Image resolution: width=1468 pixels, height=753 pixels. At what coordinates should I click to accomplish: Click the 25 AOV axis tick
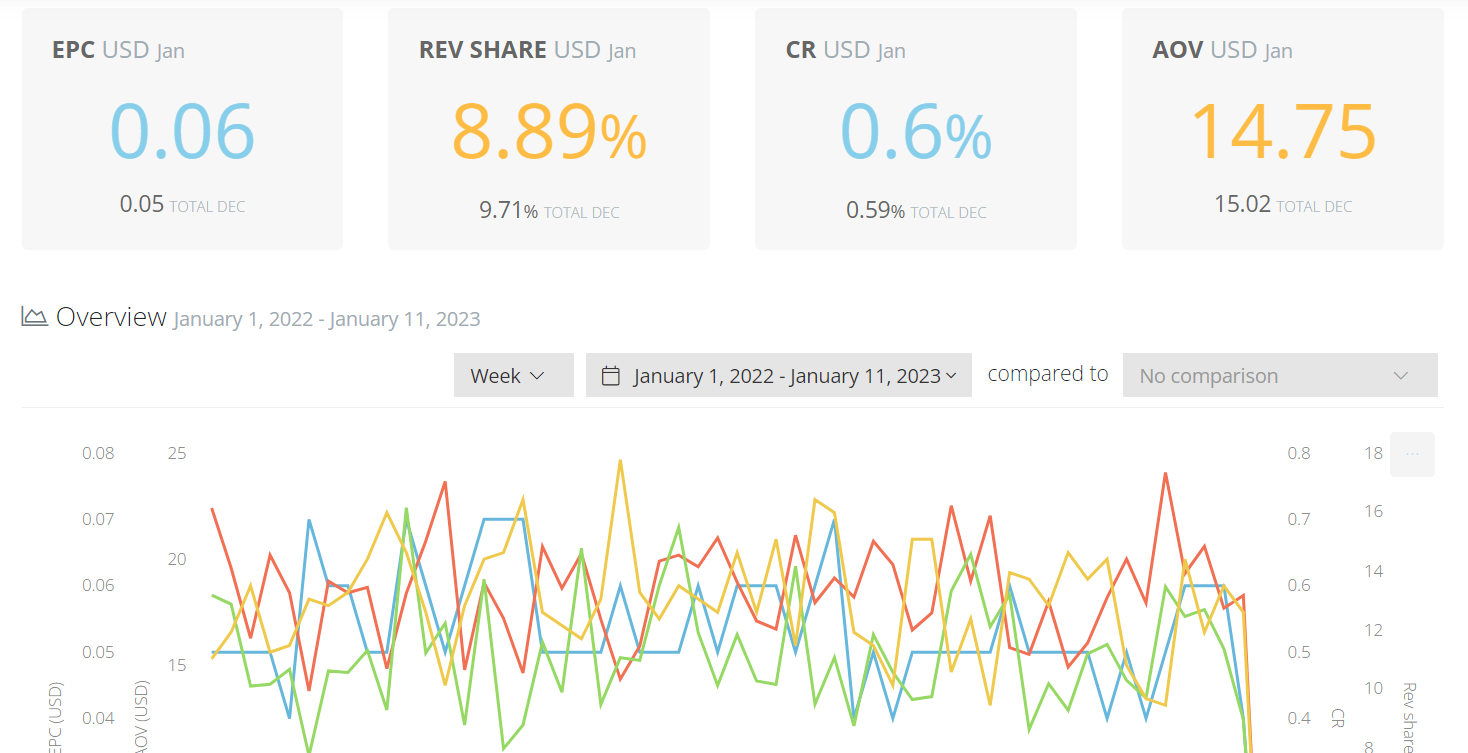tap(177, 453)
